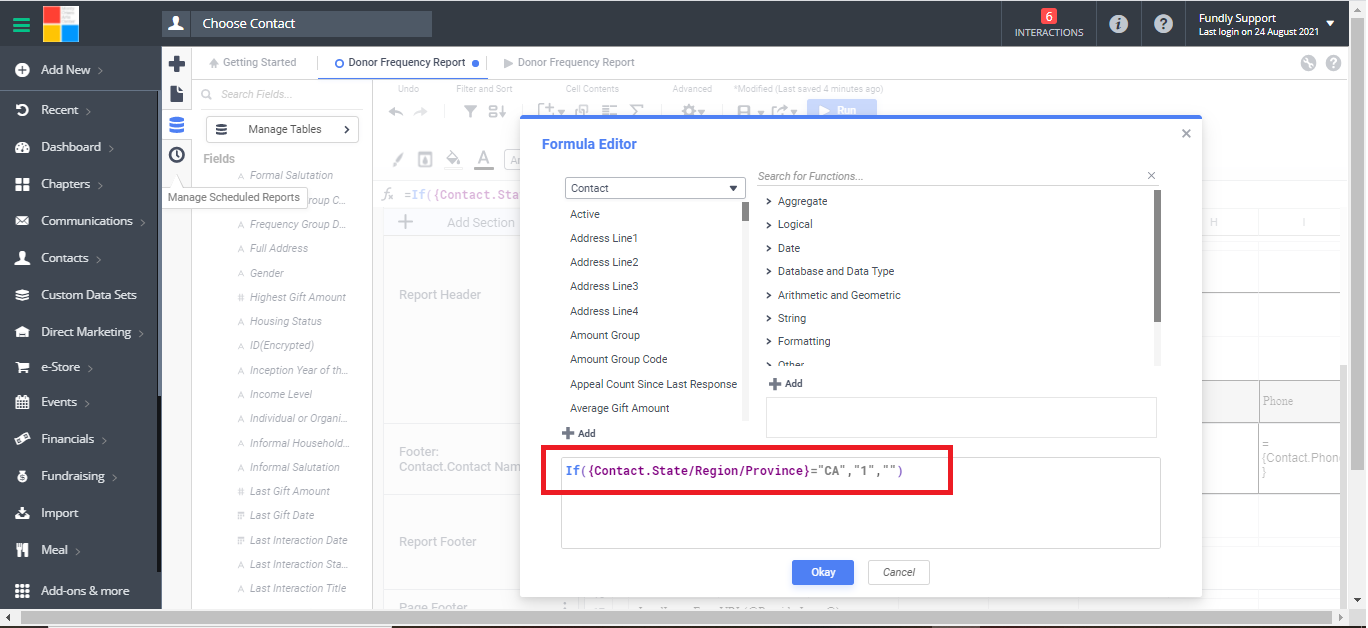Click the plus icon in report side strip
Image resolution: width=1368 pixels, height=628 pixels.
177,64
